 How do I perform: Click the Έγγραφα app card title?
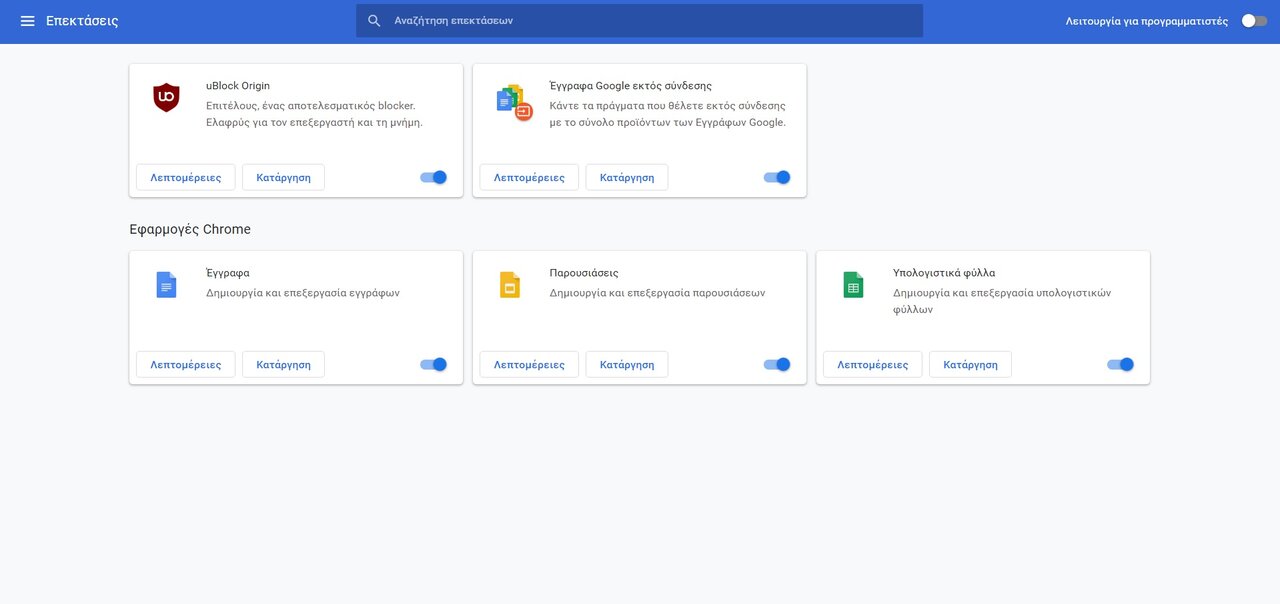tap(228, 273)
